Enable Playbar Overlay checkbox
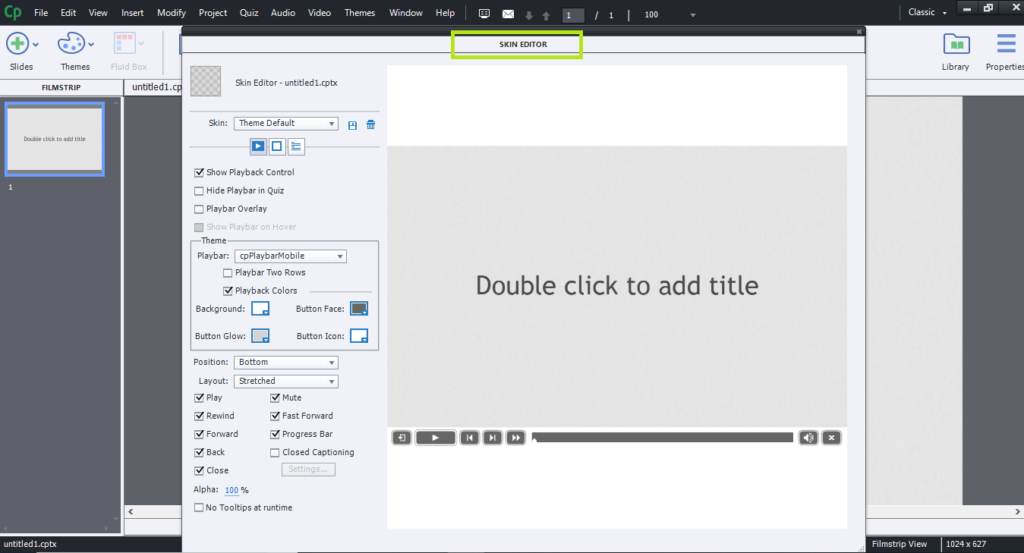This screenshot has width=1024, height=553. coord(199,209)
